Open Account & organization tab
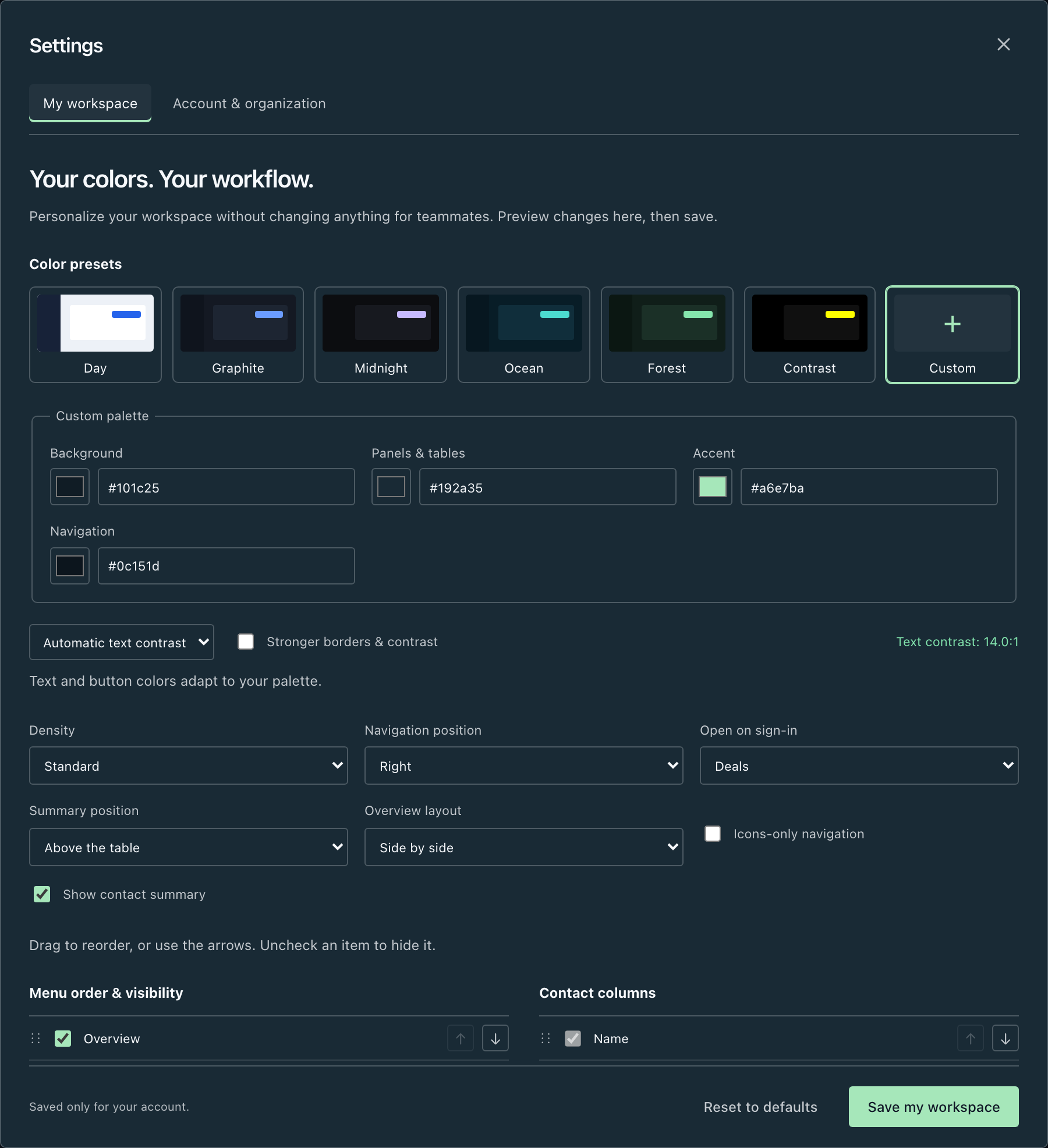Image resolution: width=1048 pixels, height=1148 pixels. (x=249, y=103)
